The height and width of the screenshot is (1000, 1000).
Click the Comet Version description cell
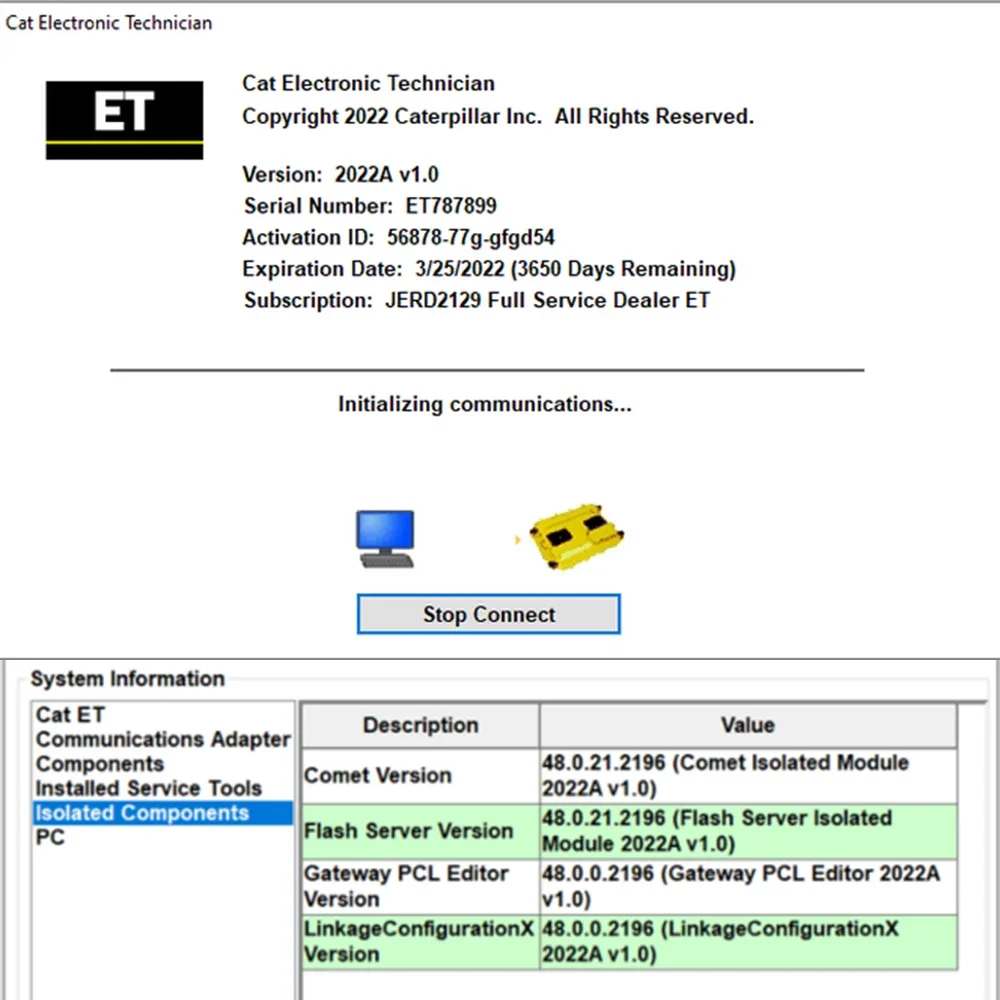click(420, 776)
